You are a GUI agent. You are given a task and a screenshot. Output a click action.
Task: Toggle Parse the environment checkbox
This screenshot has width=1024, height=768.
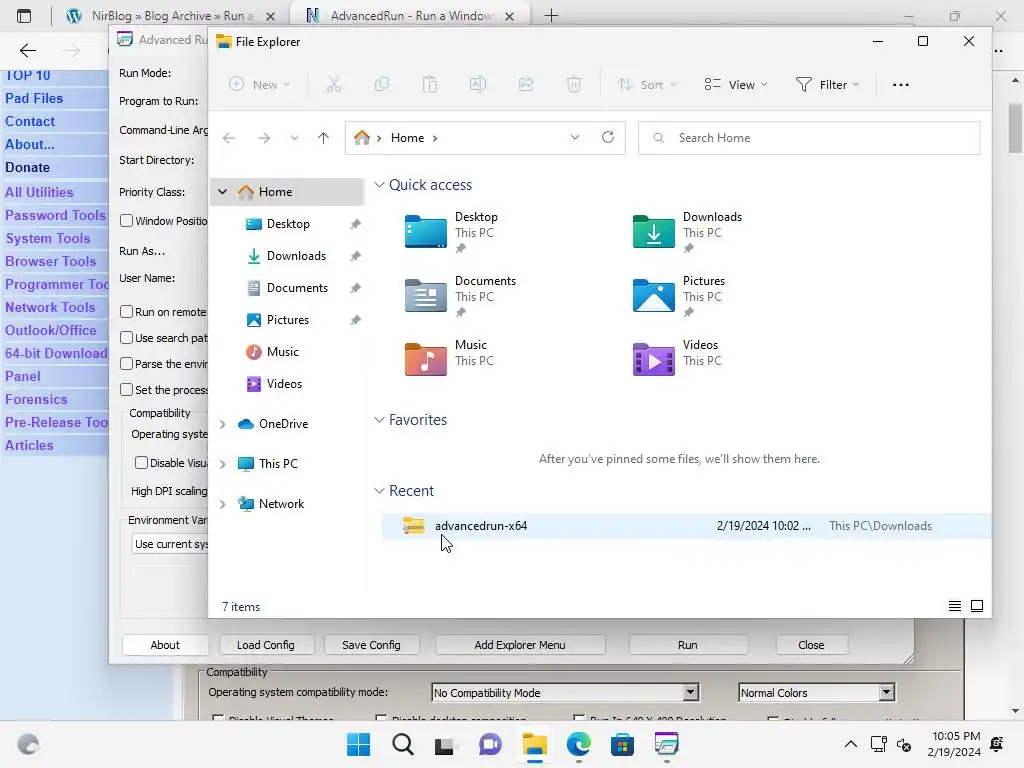click(x=127, y=364)
